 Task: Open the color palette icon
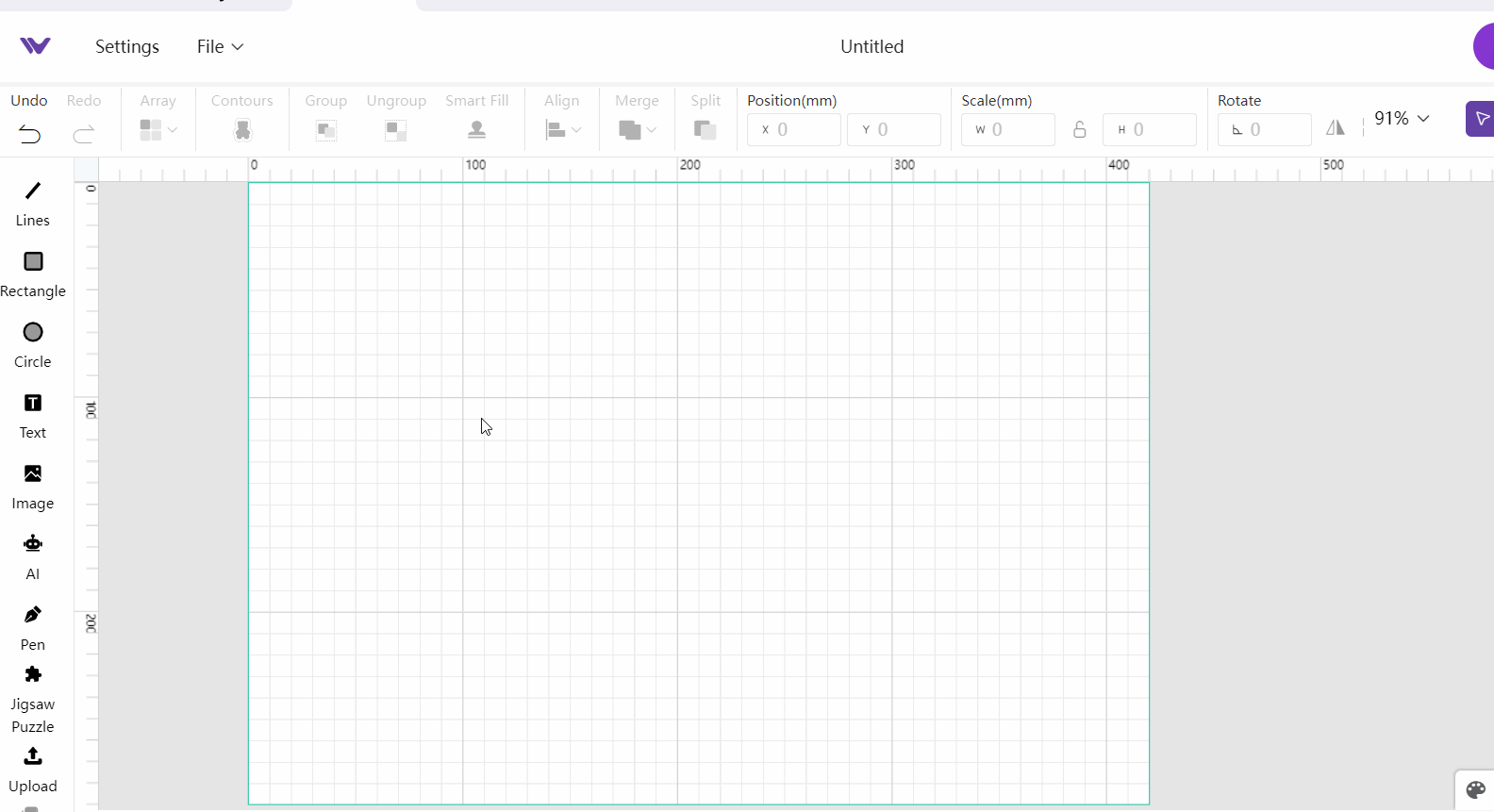tap(1476, 790)
